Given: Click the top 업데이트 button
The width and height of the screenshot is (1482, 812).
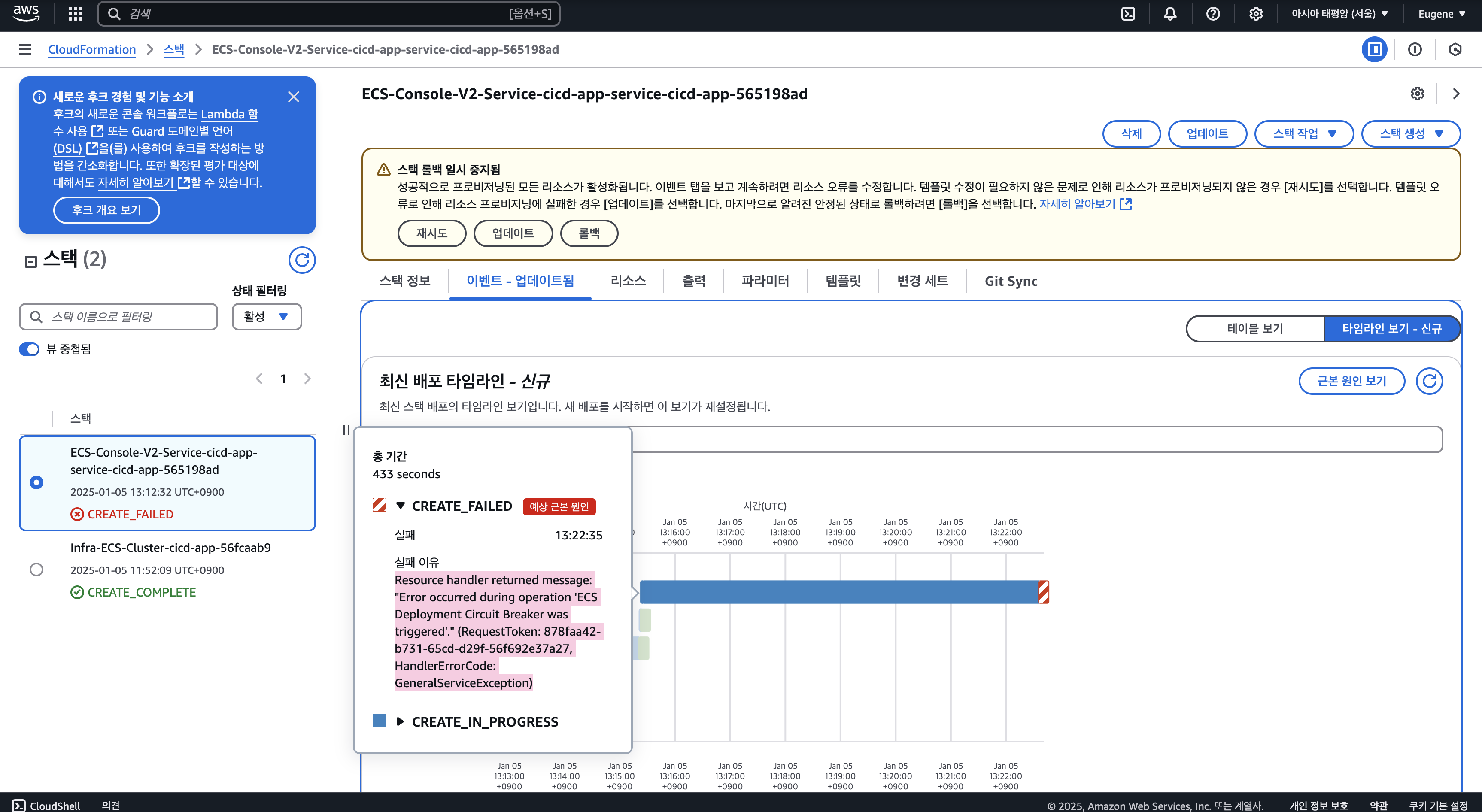Looking at the screenshot, I should pos(1207,133).
